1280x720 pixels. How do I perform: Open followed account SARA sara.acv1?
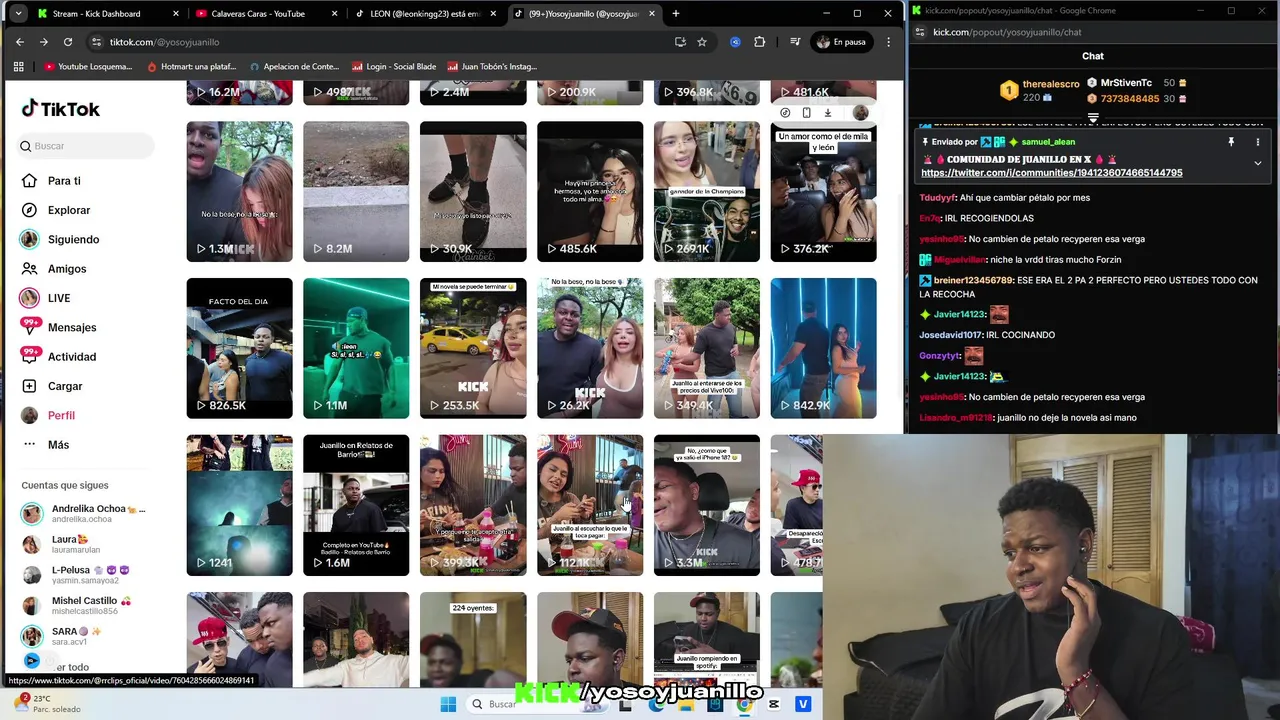click(62, 636)
